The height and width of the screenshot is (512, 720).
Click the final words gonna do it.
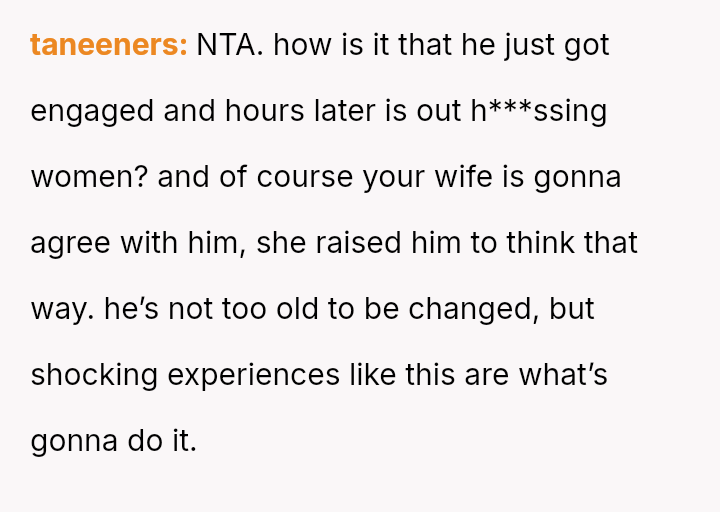point(113,441)
